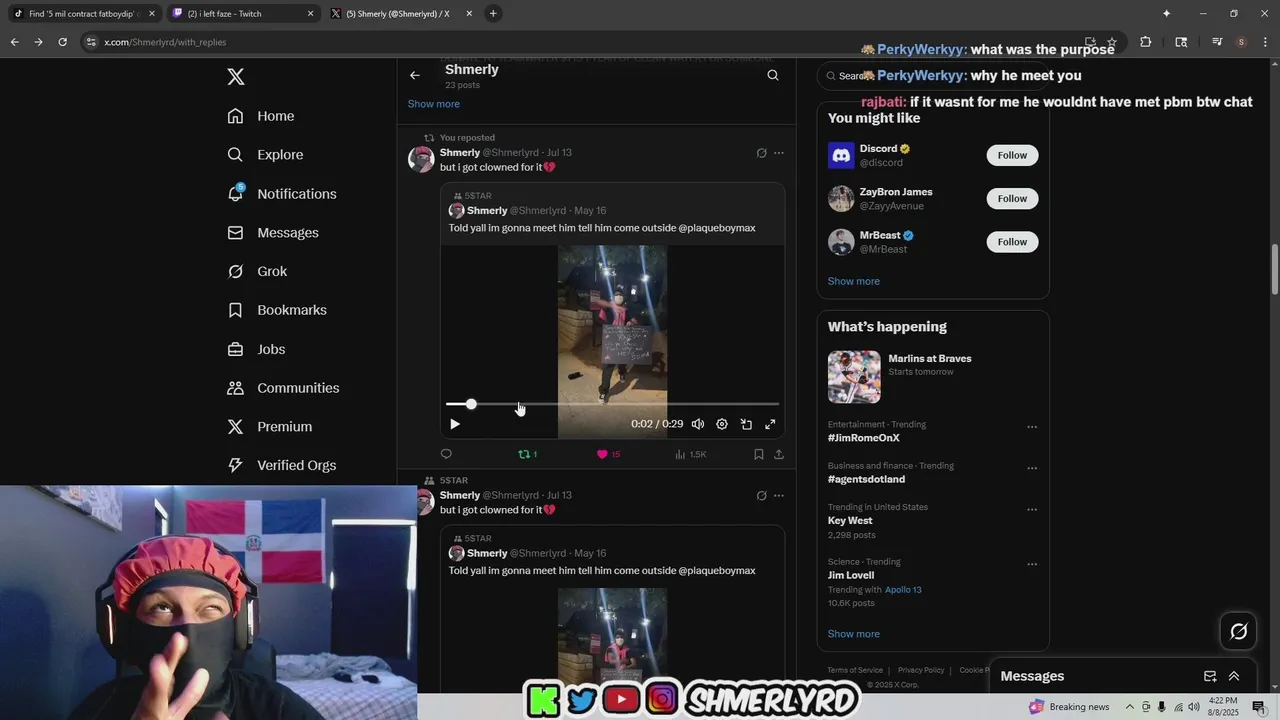
Task: Click the address bar URL
Action: tap(165, 42)
